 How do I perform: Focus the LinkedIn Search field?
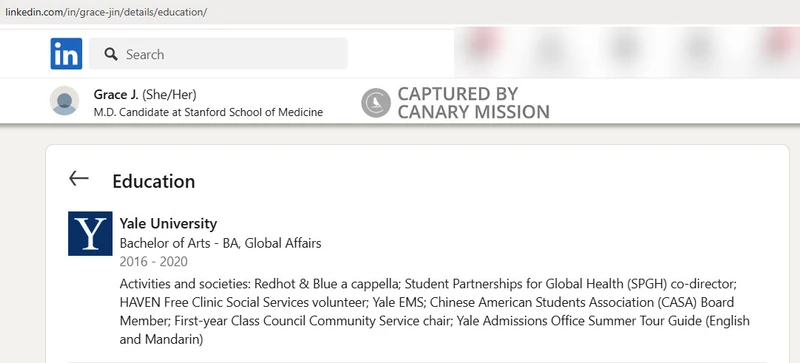(218, 54)
